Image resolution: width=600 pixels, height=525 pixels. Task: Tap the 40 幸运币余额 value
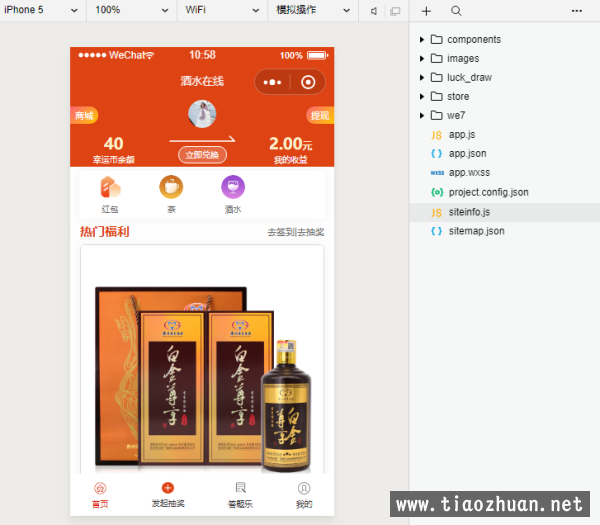(114, 150)
